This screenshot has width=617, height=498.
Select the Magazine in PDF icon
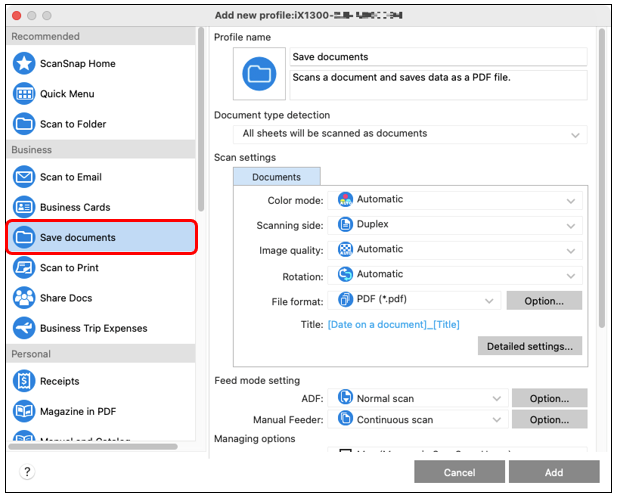point(24,411)
